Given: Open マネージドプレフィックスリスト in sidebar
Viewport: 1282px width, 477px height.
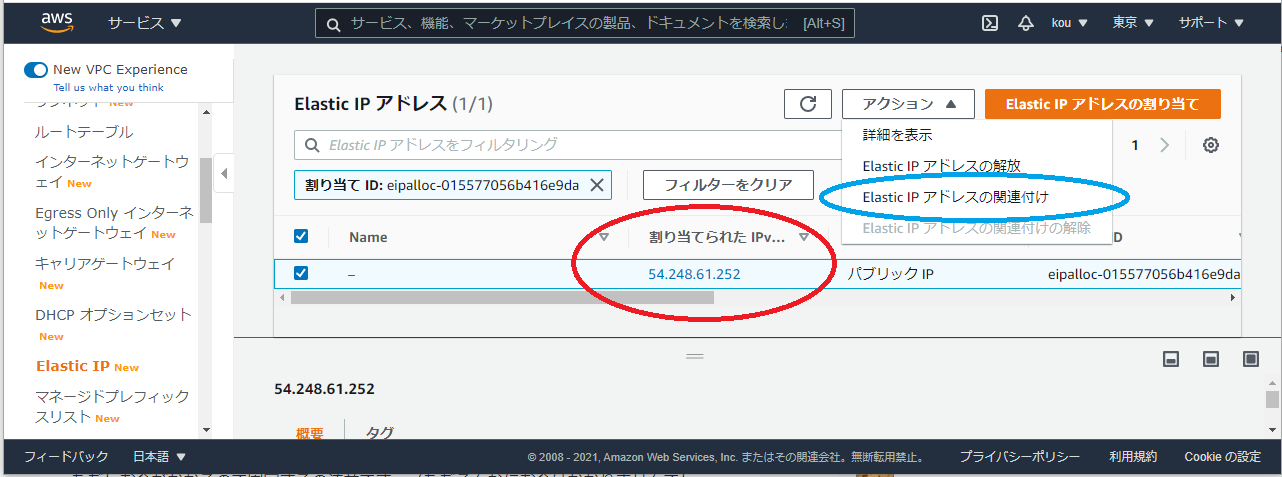Looking at the screenshot, I should 112,406.
